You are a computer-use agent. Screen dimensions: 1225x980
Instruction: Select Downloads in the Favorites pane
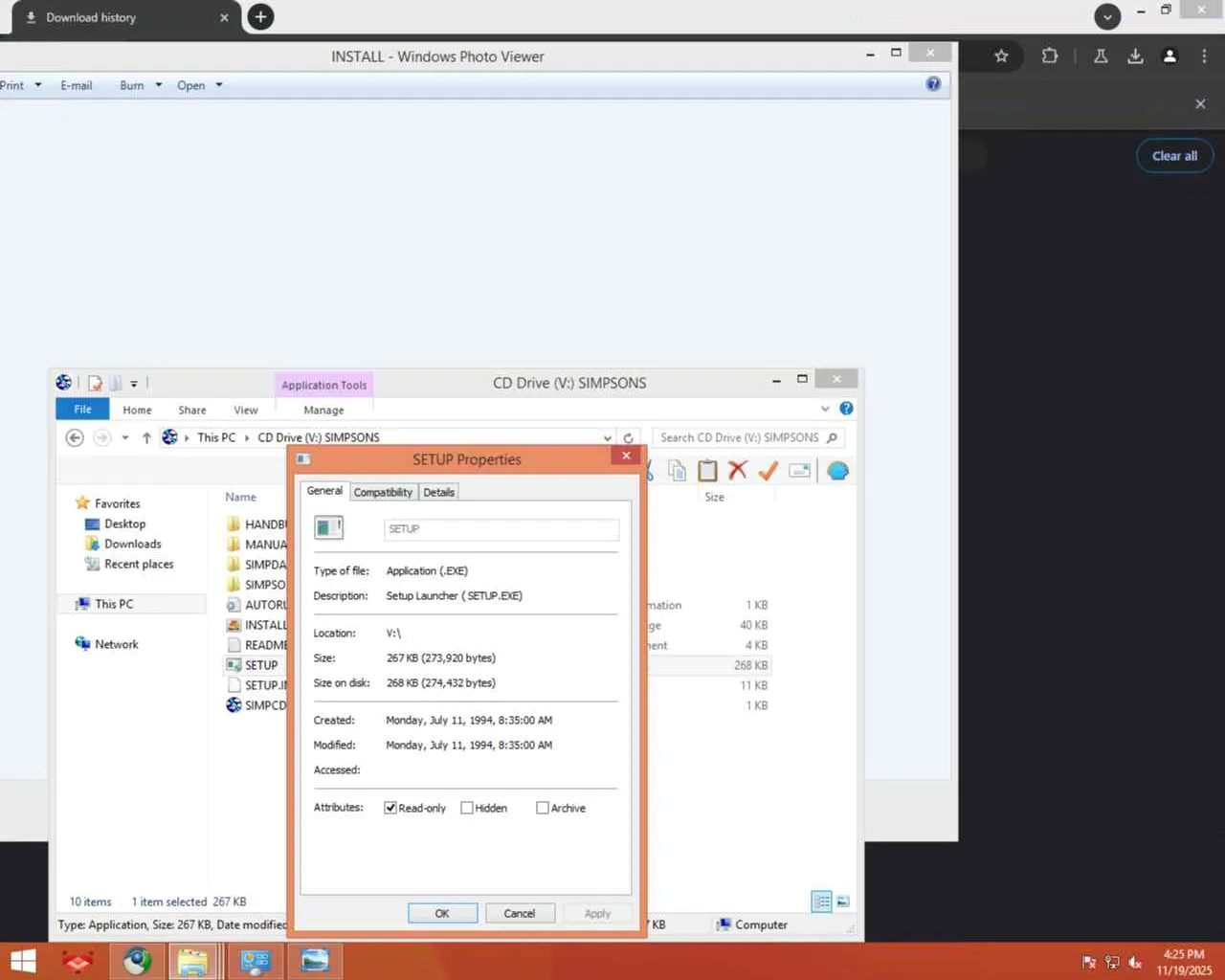(132, 544)
